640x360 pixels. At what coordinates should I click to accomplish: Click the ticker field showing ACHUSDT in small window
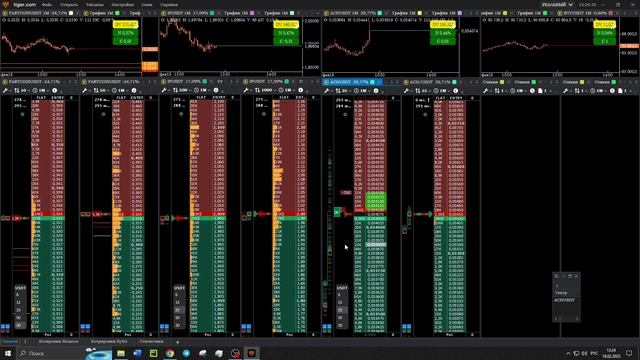click(565, 300)
